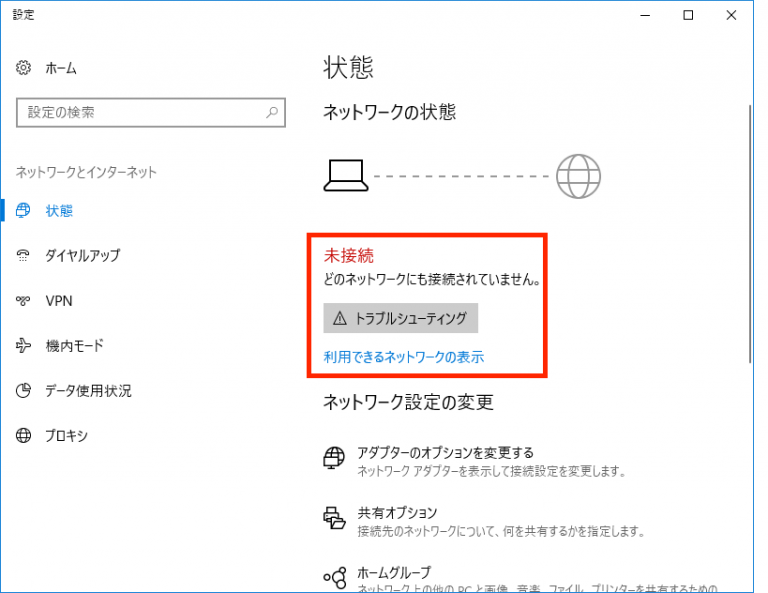Minimize the 設定 window
Screen dimensions: 768x593
[x=645, y=15]
